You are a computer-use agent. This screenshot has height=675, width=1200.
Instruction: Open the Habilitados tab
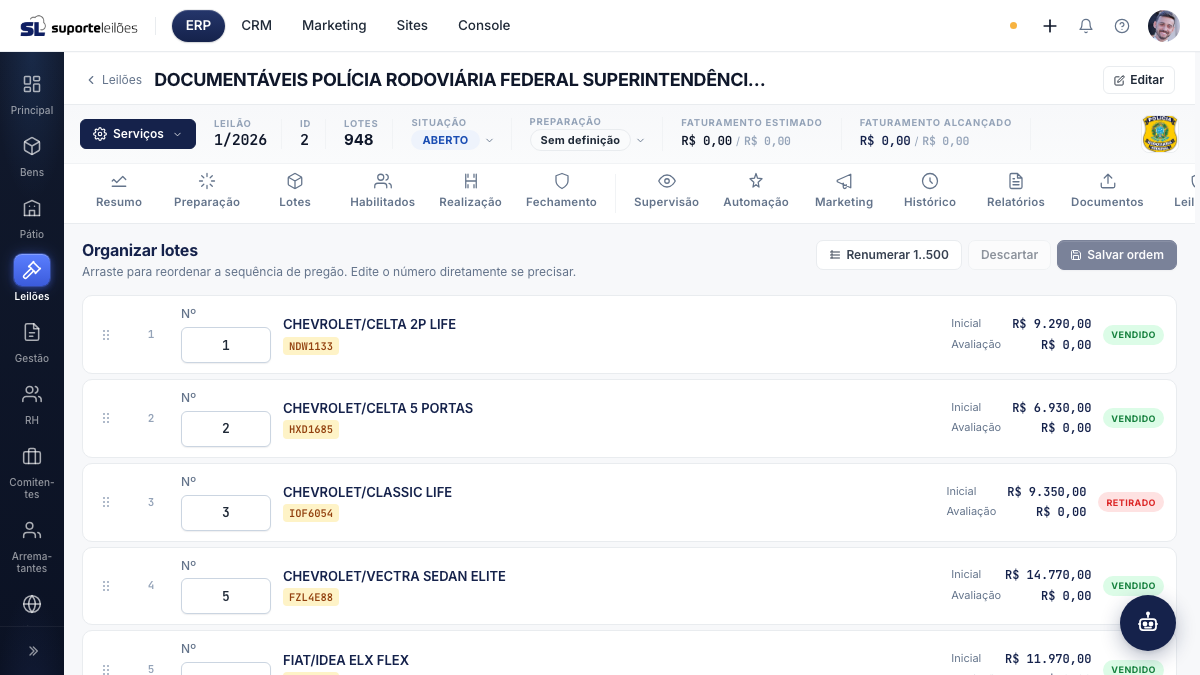pos(382,190)
